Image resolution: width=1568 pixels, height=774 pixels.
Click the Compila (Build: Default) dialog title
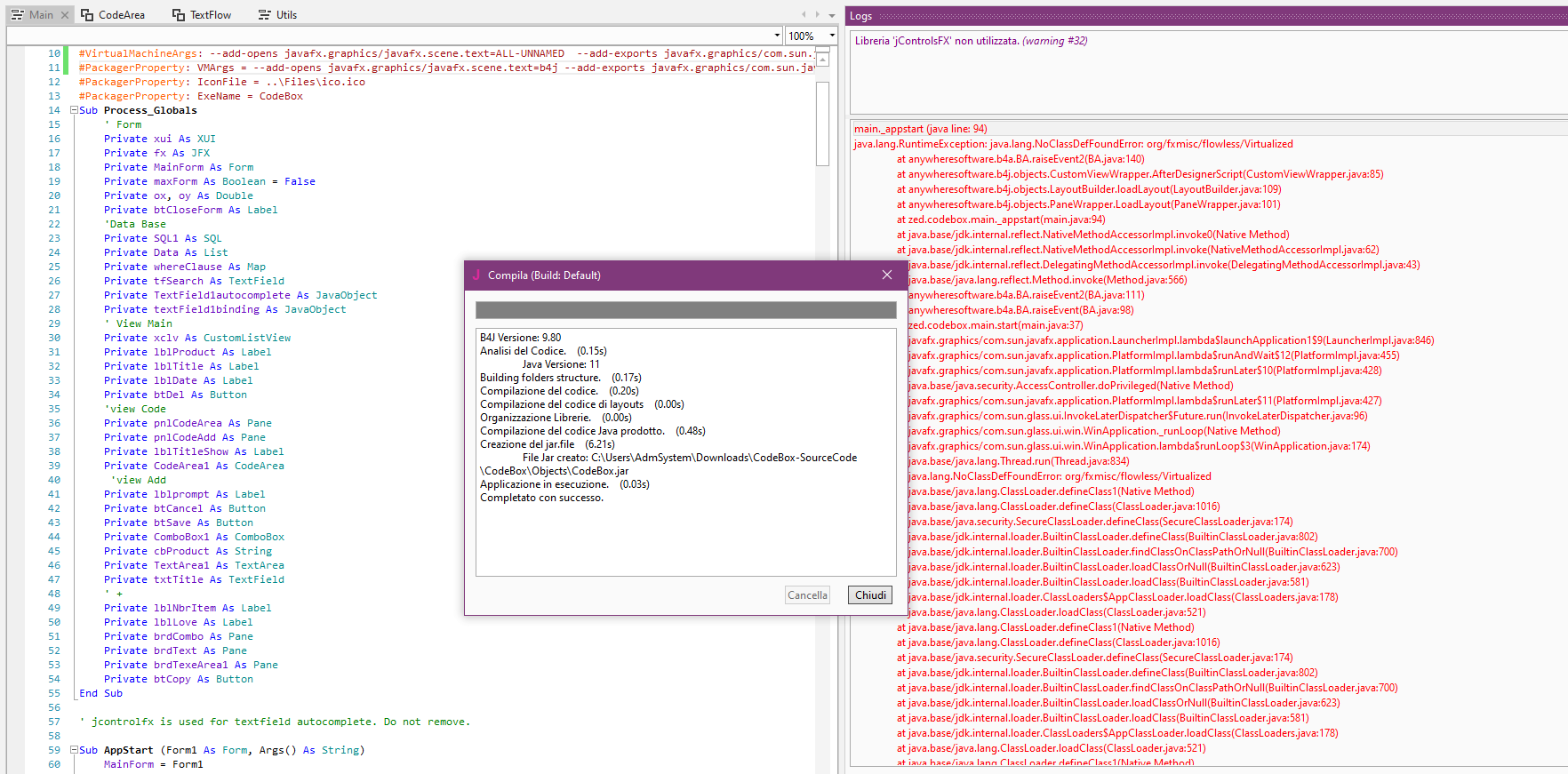(x=544, y=275)
